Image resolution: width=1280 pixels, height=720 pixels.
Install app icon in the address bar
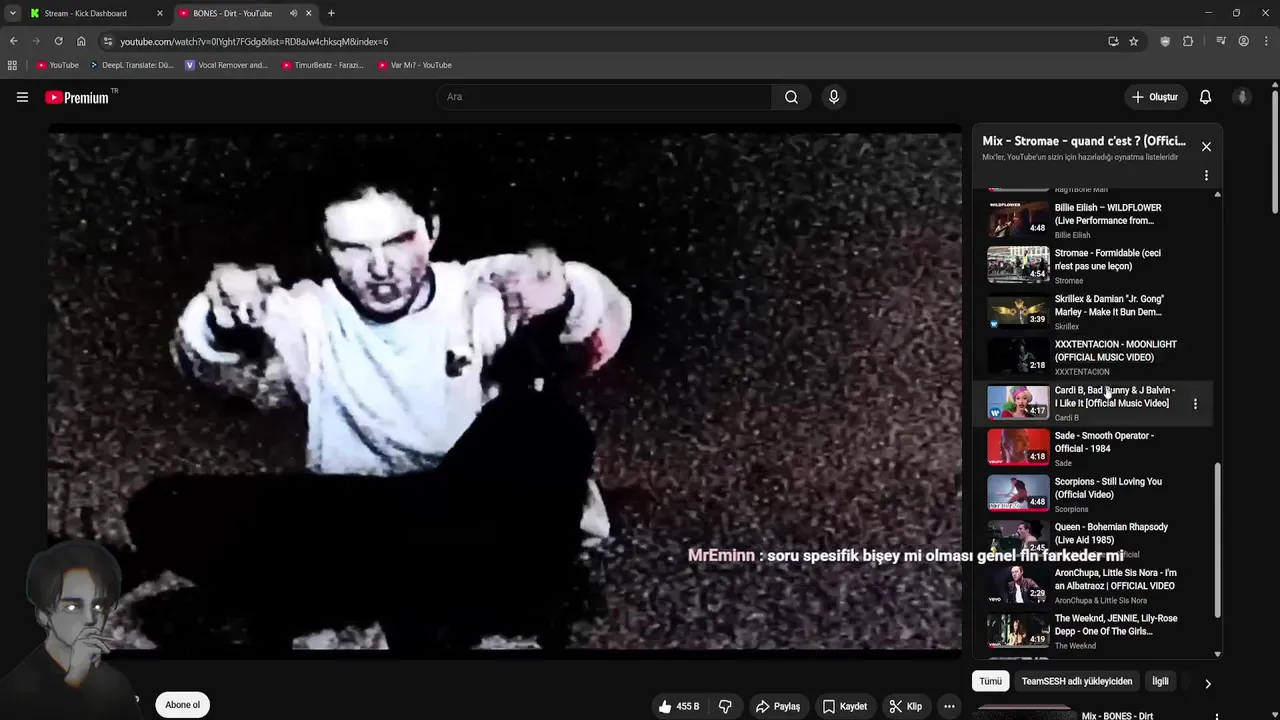coord(1113,41)
